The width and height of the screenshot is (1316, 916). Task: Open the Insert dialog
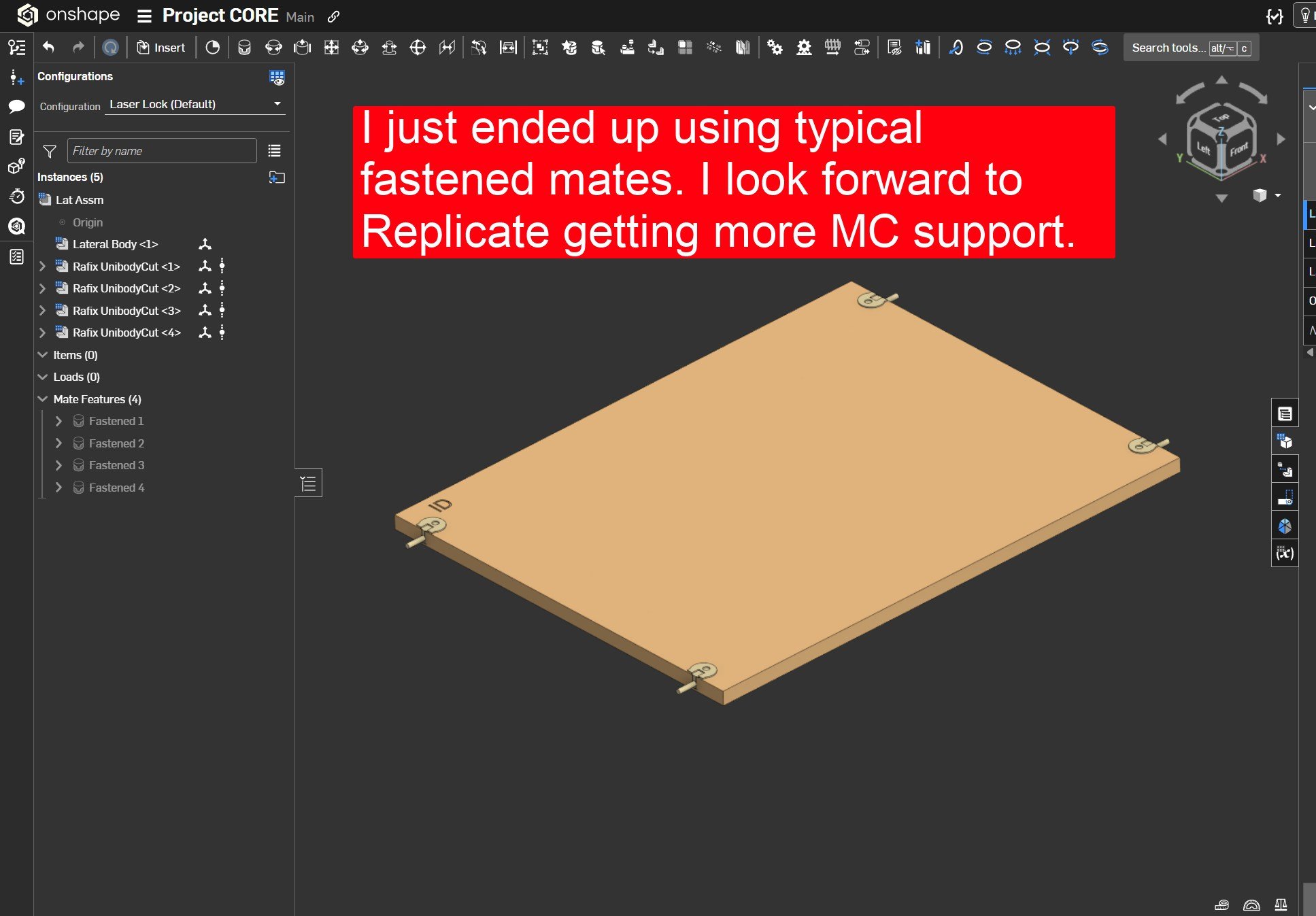click(x=161, y=48)
